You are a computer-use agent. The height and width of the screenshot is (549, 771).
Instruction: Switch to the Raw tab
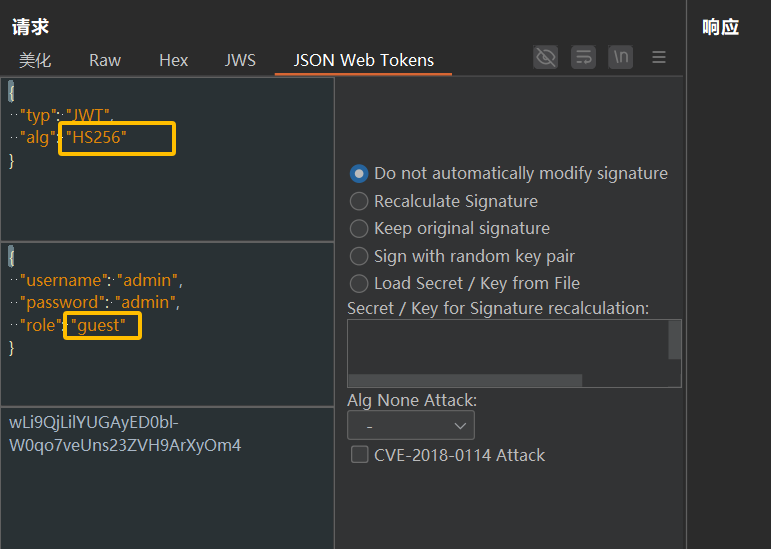click(x=105, y=60)
